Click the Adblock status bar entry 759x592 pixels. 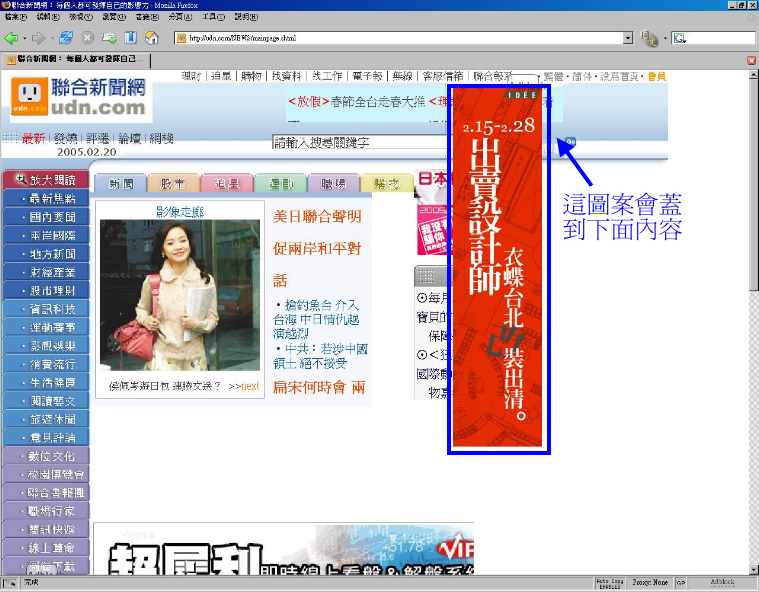click(x=722, y=582)
